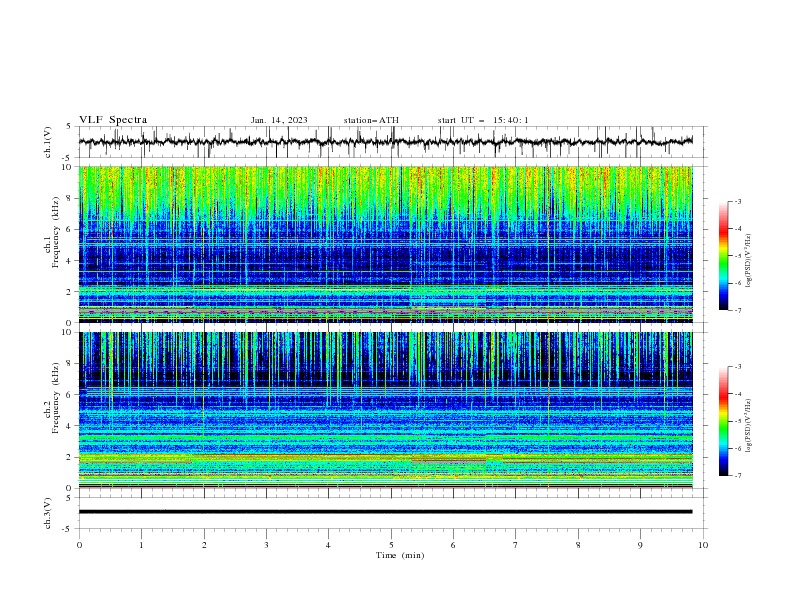Click the date "Jan. 14, 2023"
The height and width of the screenshot is (612, 792).
279,120
